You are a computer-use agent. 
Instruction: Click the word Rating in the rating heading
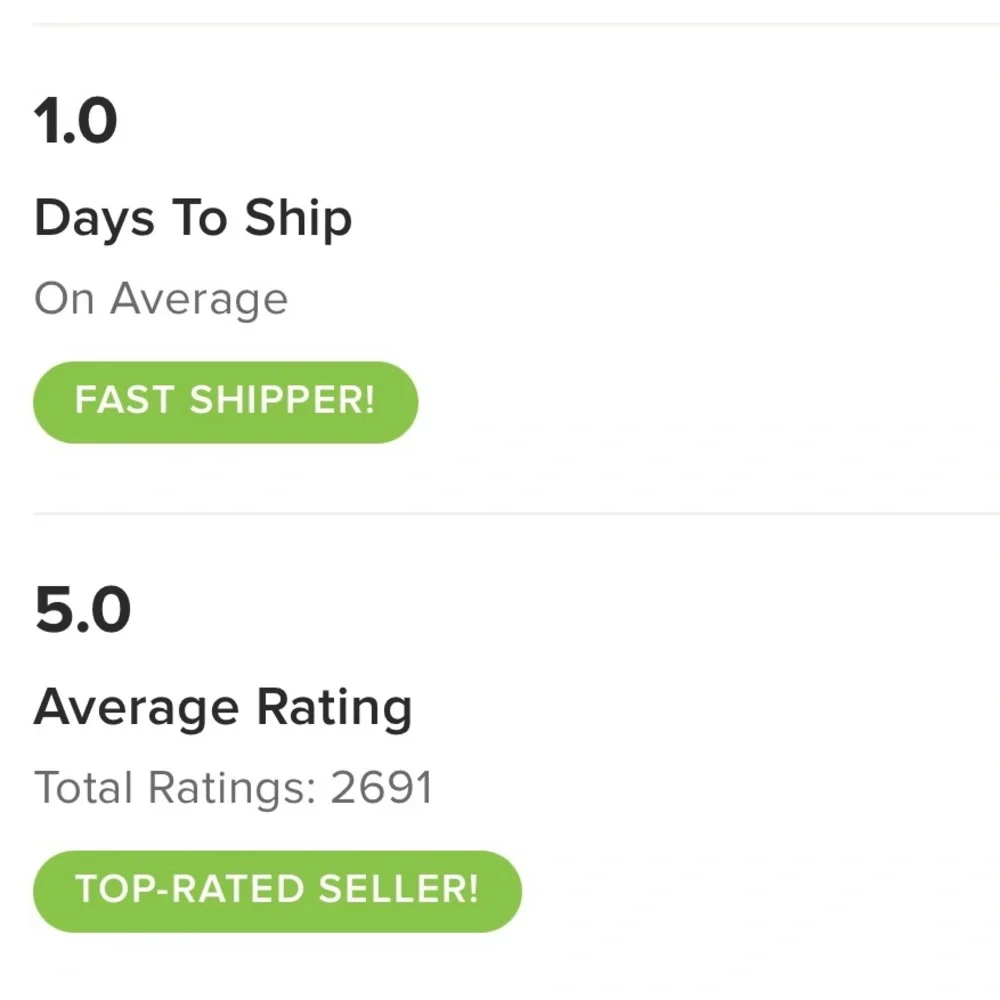click(x=334, y=710)
